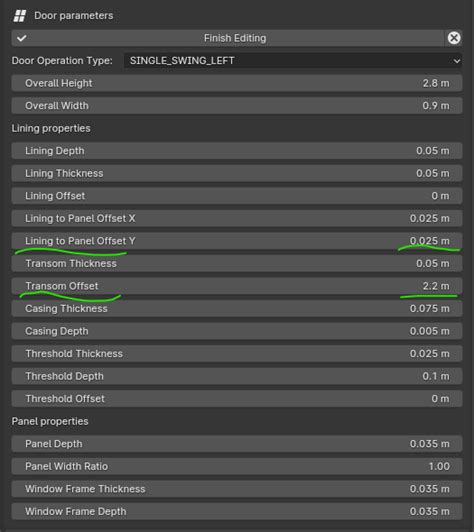
Task: Select the Overall Height field
Action: click(x=237, y=83)
